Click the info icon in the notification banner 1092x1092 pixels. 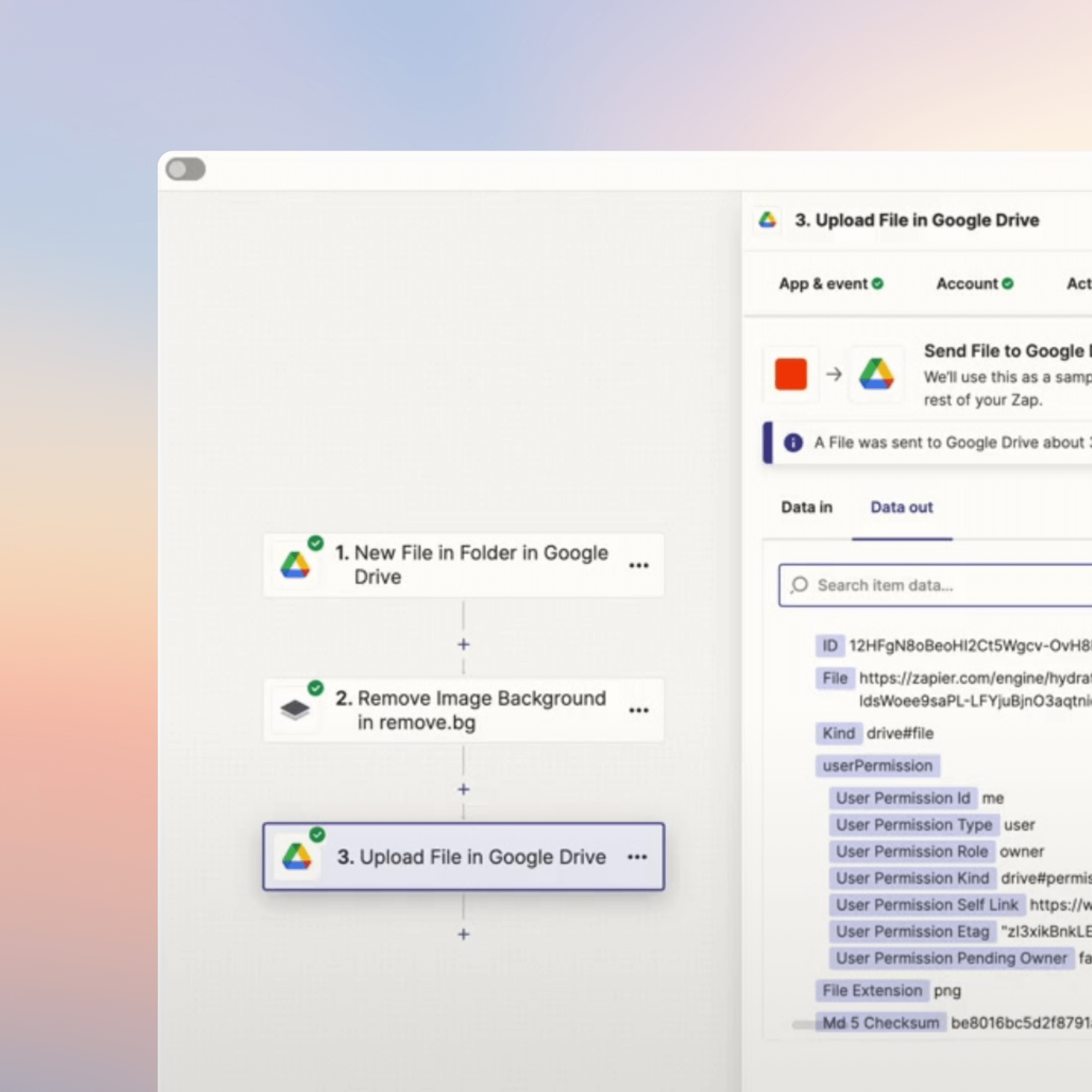(x=793, y=442)
